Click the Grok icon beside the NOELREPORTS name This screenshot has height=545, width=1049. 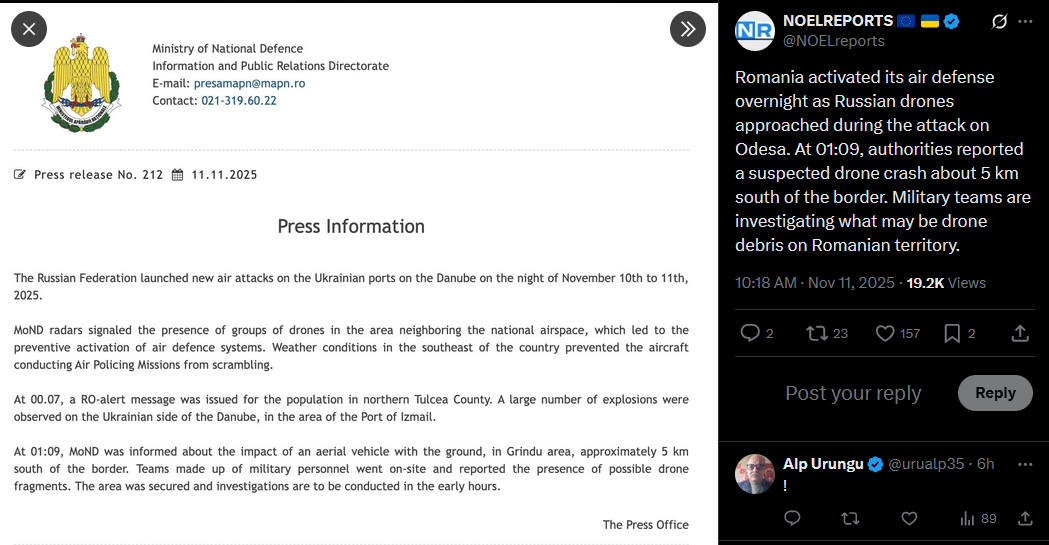999,22
